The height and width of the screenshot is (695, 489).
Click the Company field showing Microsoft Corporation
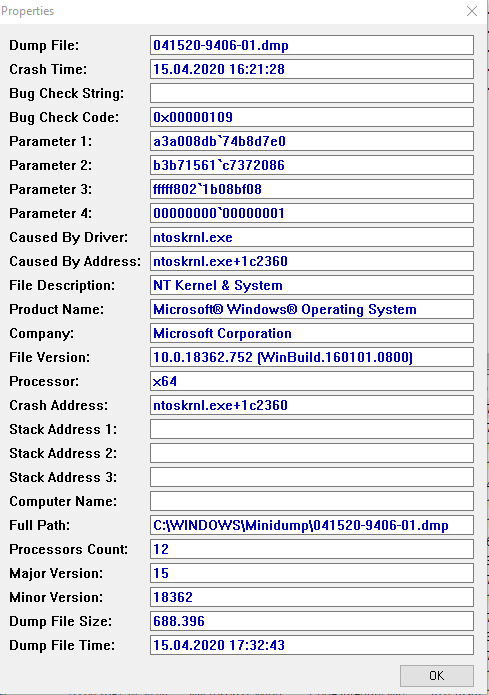coord(312,333)
